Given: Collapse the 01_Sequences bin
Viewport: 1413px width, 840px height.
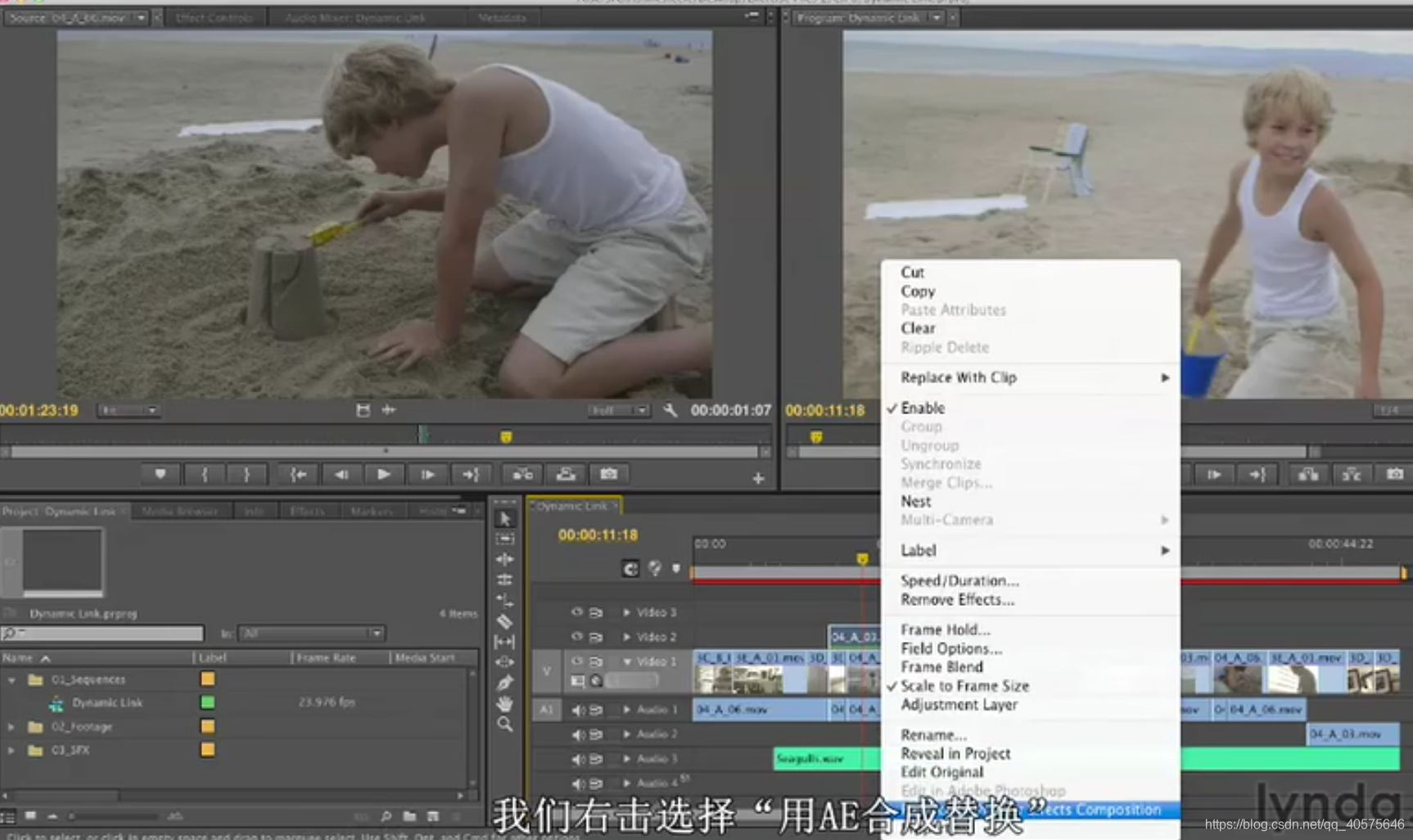Looking at the screenshot, I should pos(11,680).
